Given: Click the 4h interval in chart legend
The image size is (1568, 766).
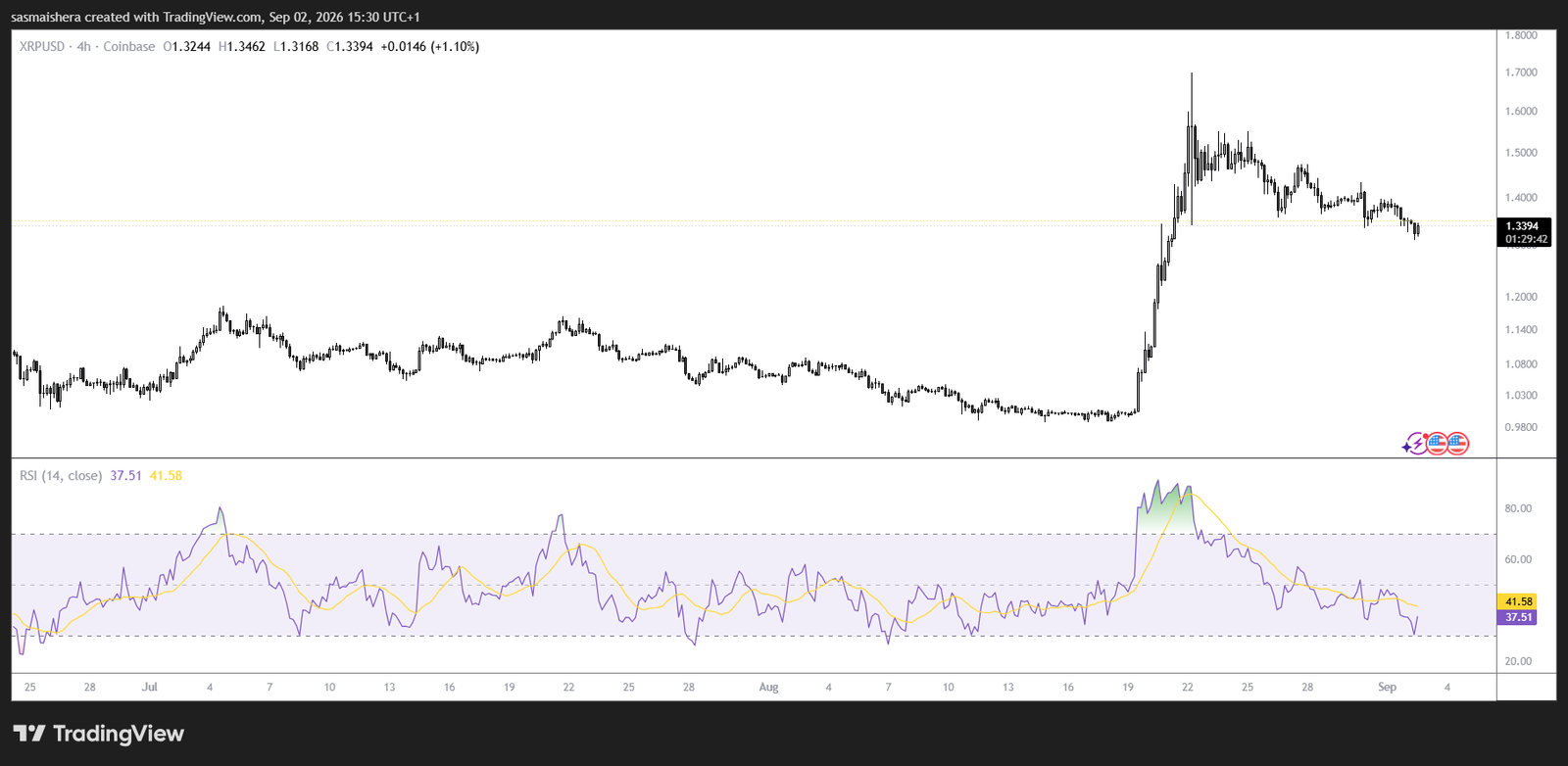Looking at the screenshot, I should pyautogui.click(x=84, y=46).
